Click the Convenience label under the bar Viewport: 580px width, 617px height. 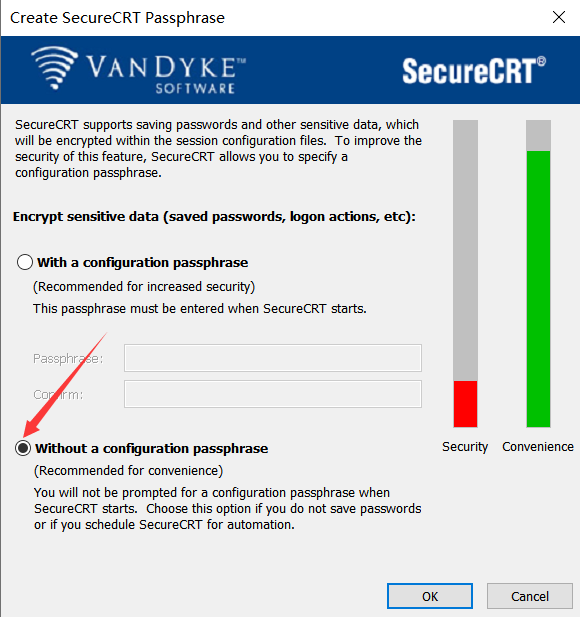pyautogui.click(x=538, y=447)
